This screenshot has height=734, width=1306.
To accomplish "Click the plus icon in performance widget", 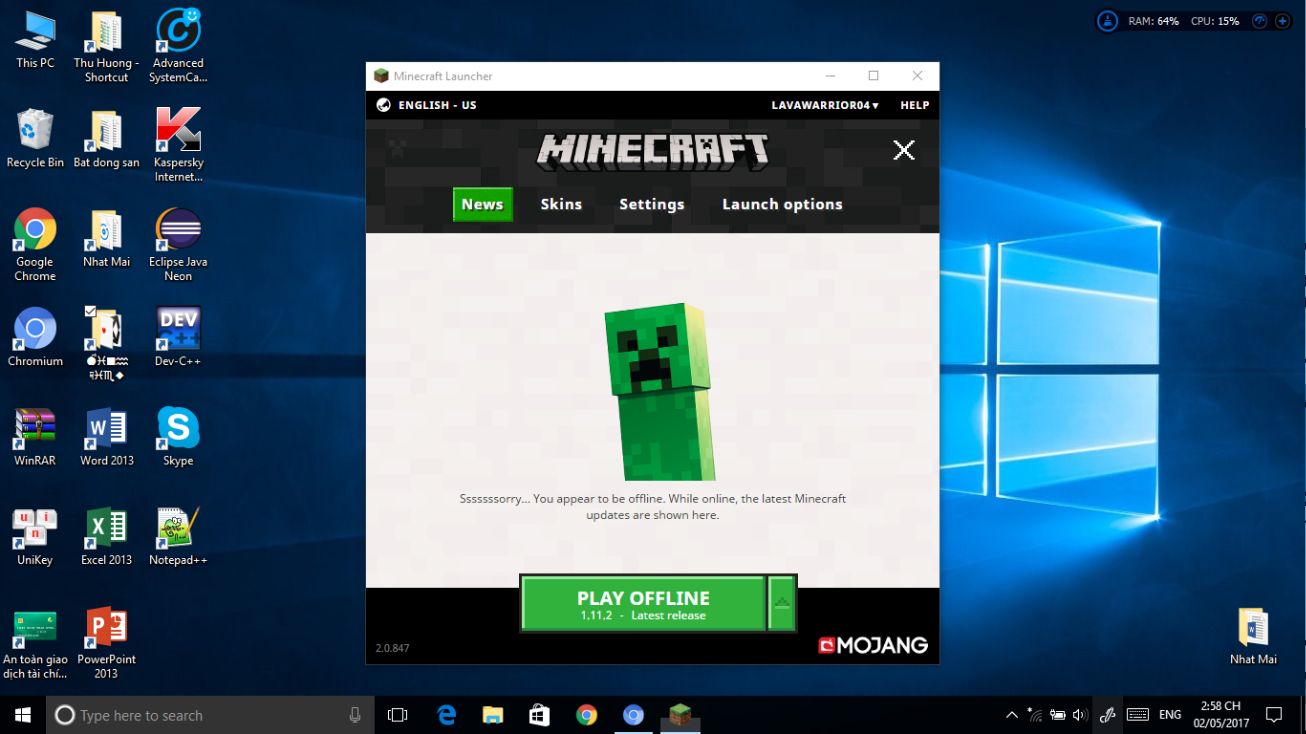I will click(x=1282, y=21).
